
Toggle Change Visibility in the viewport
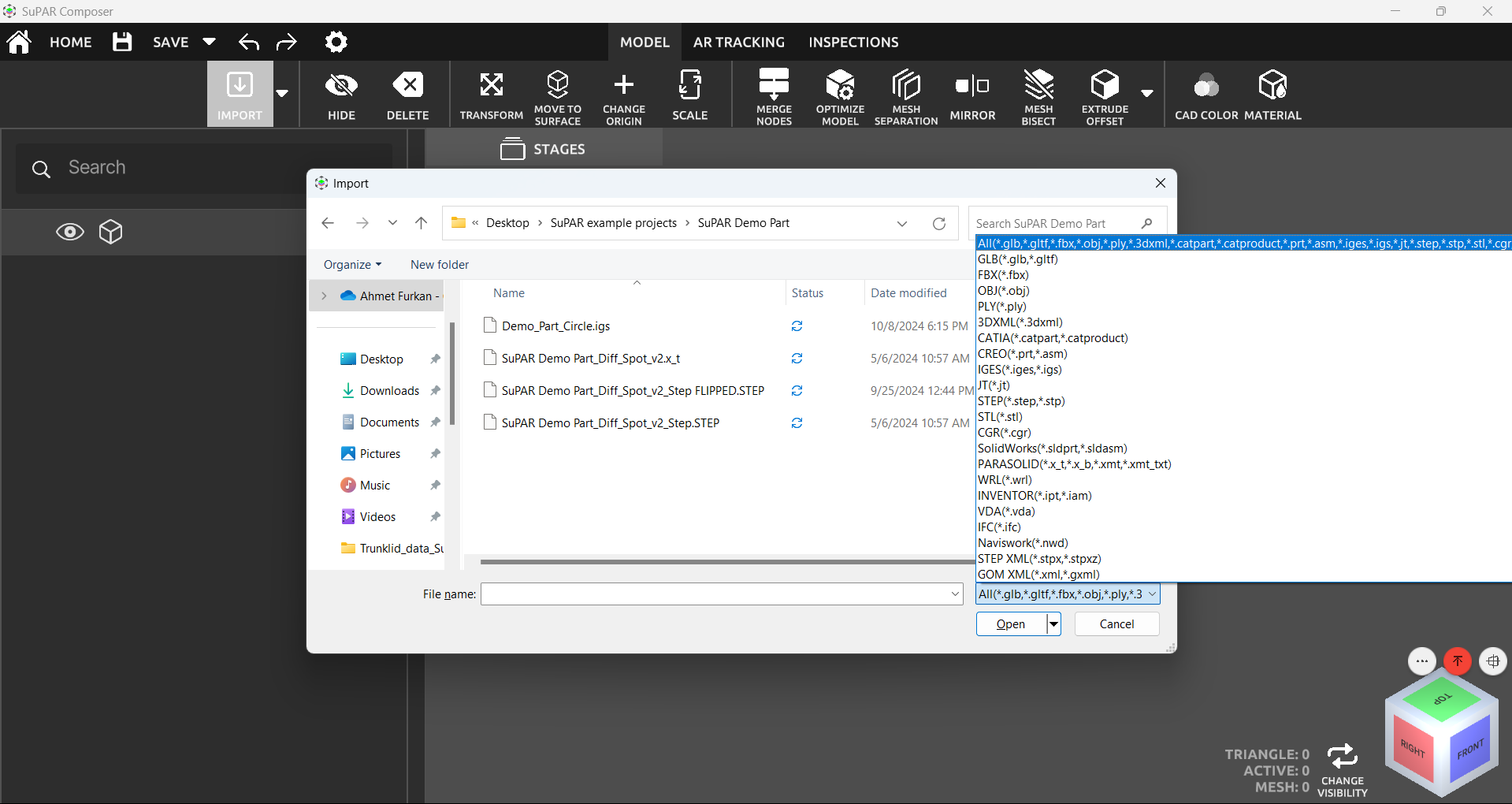click(1343, 770)
